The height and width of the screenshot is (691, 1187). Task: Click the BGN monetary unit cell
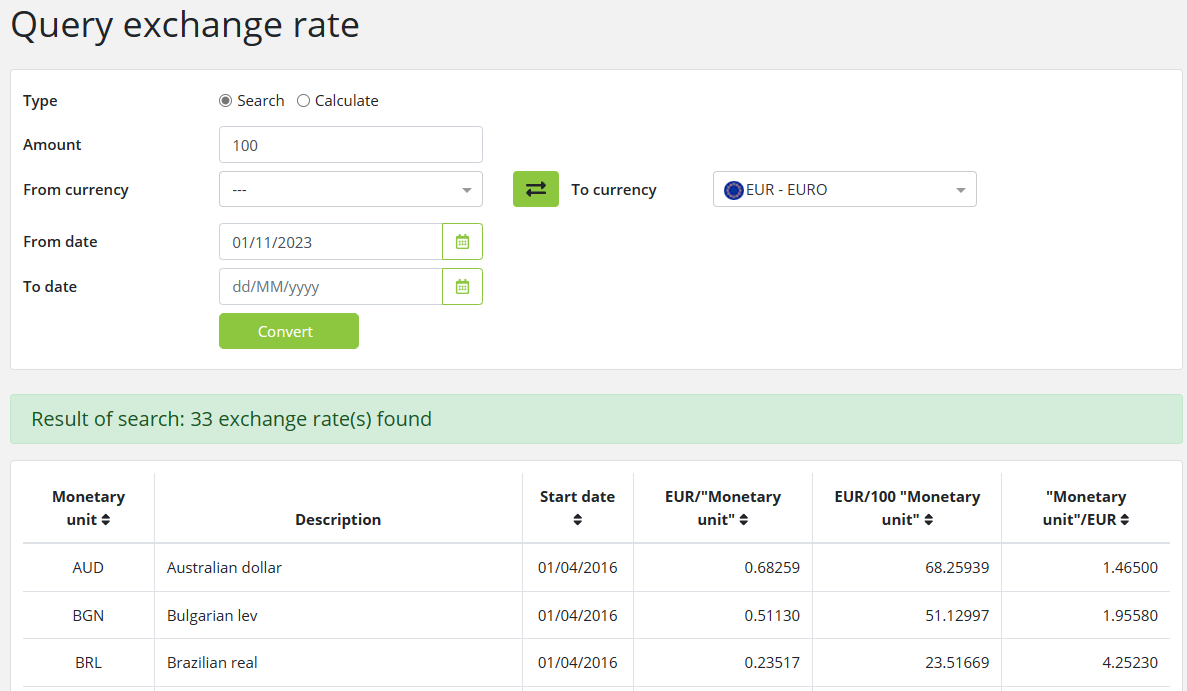click(x=88, y=616)
